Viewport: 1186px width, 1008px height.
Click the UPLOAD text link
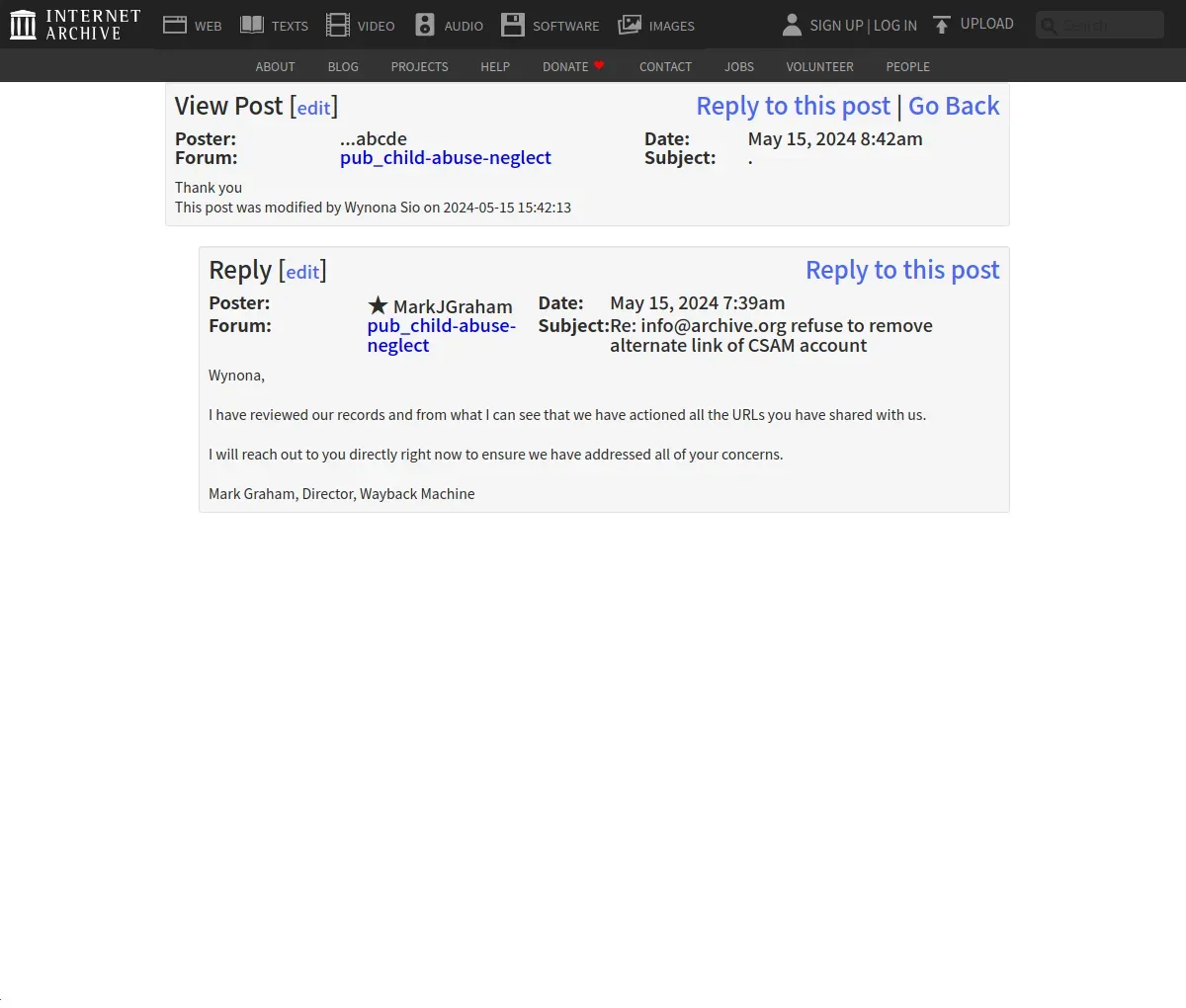987,24
